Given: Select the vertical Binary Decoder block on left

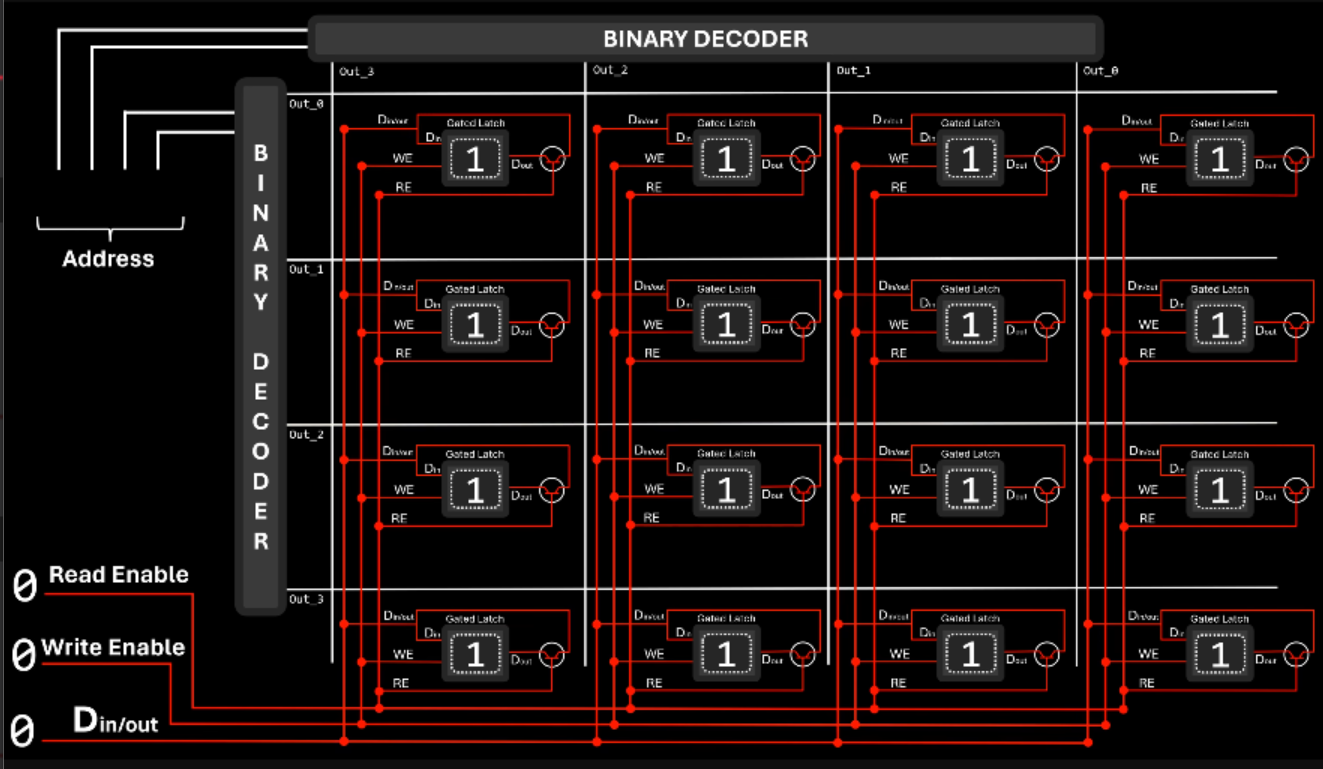Looking at the screenshot, I should (x=260, y=346).
